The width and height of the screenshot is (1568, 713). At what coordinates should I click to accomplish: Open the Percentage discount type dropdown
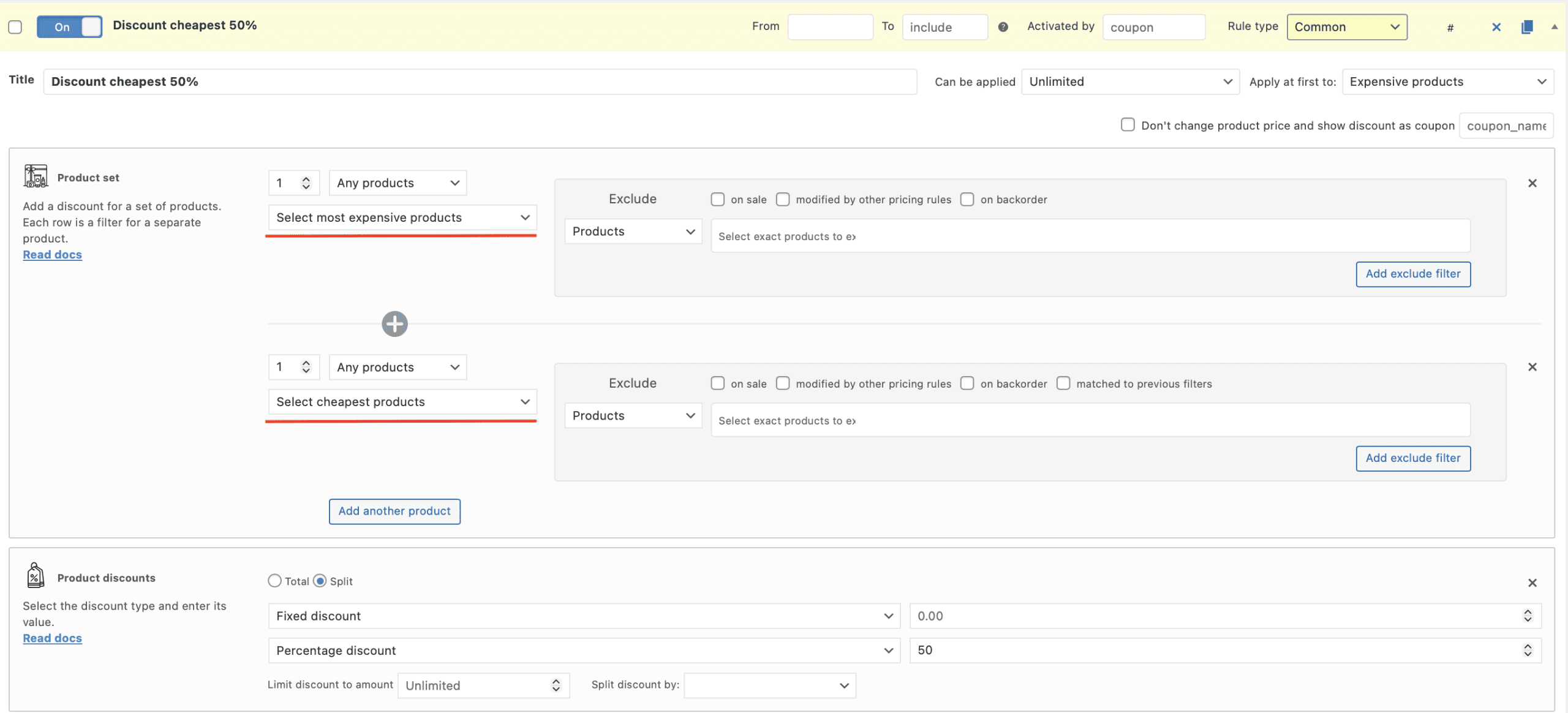(x=583, y=651)
